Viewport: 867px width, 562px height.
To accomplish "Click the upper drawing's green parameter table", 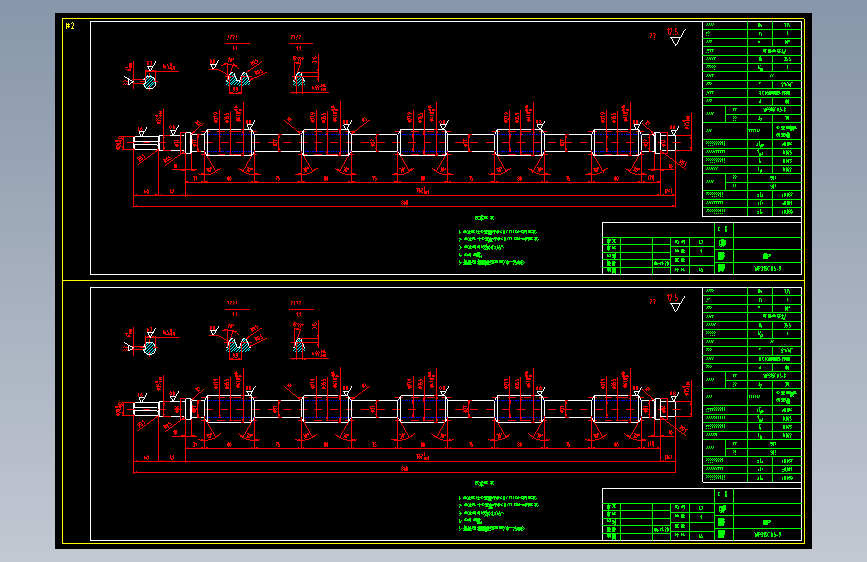I will pyautogui.click(x=752, y=119).
